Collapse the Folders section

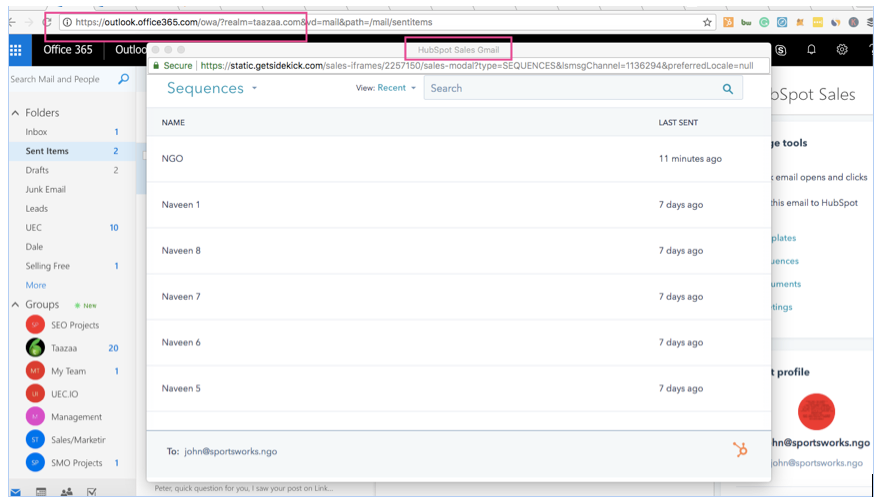15,113
